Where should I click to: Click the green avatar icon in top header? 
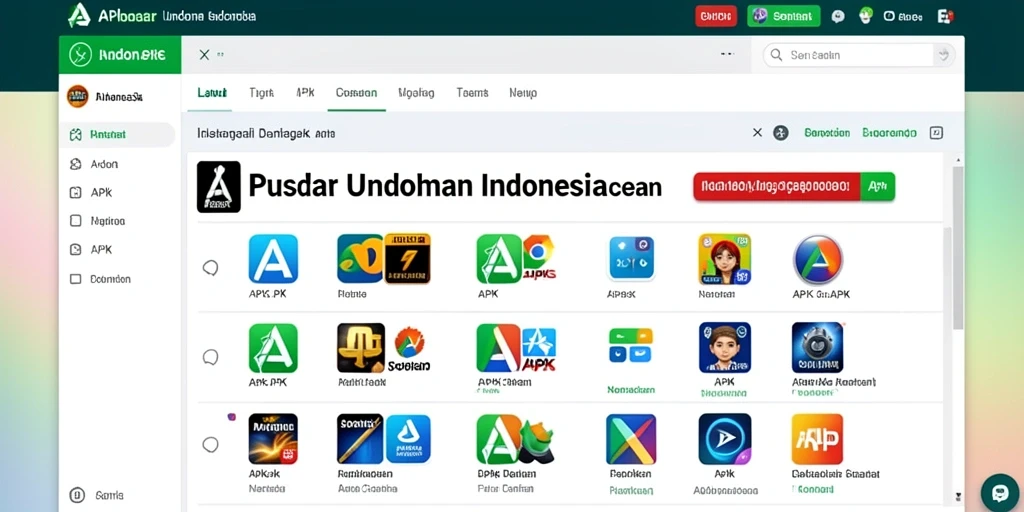tap(866, 16)
